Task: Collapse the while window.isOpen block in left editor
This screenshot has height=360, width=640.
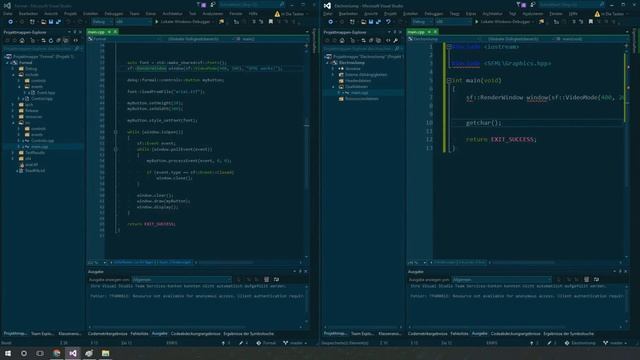Action: tap(116, 132)
